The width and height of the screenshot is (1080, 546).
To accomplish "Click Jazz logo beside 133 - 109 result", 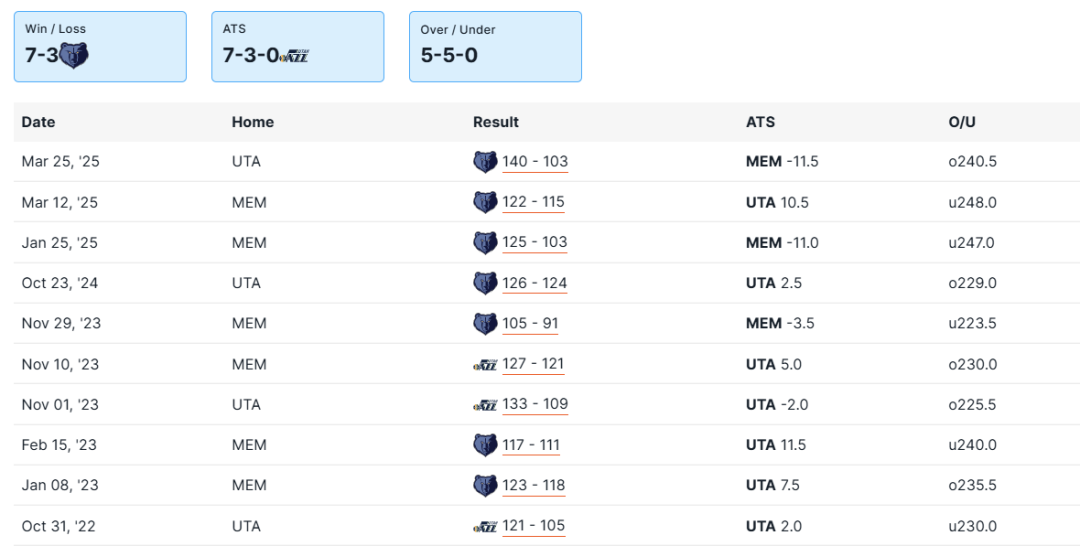I will 485,405.
